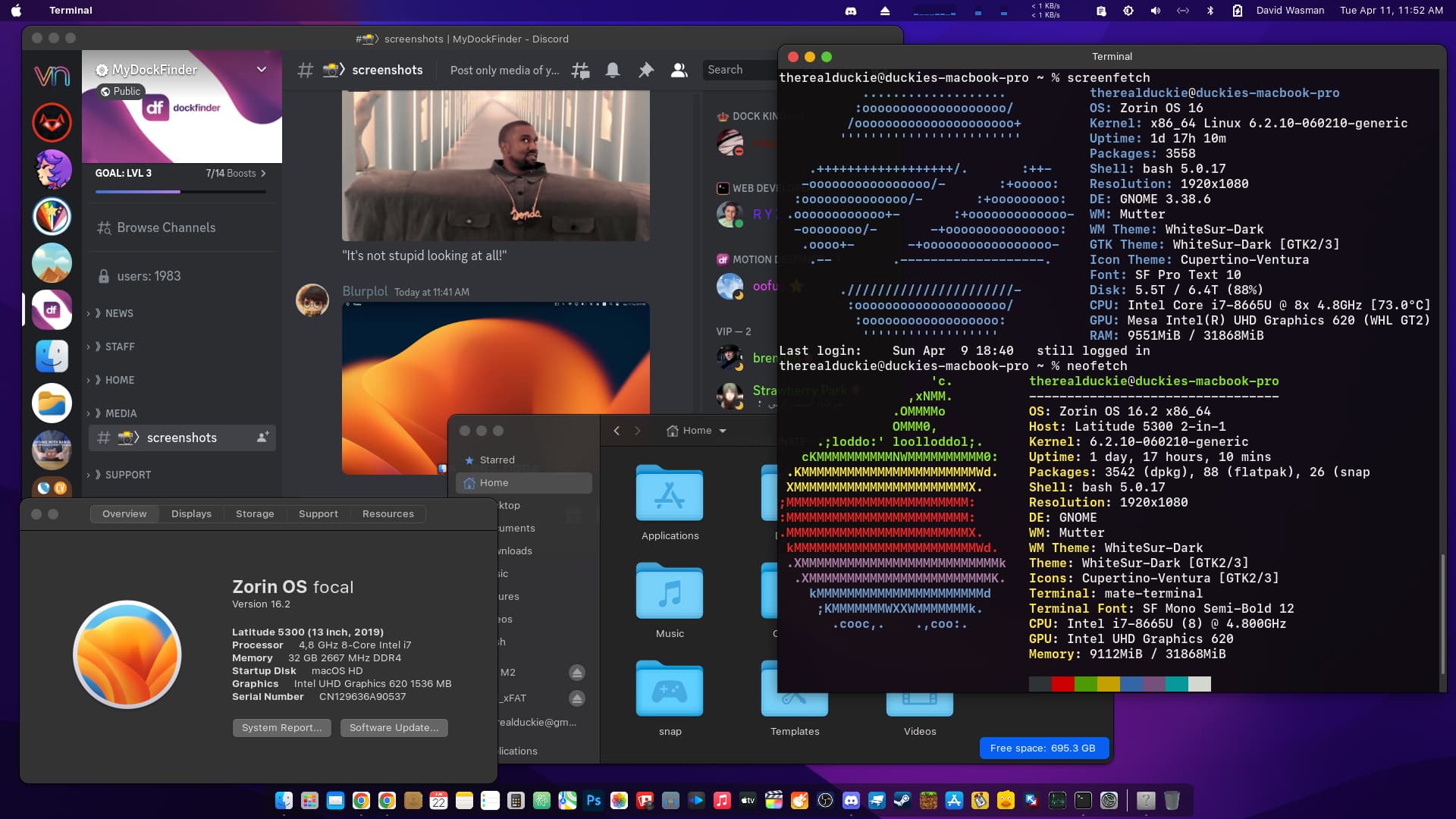Switch to the Resources tab

[x=388, y=514]
